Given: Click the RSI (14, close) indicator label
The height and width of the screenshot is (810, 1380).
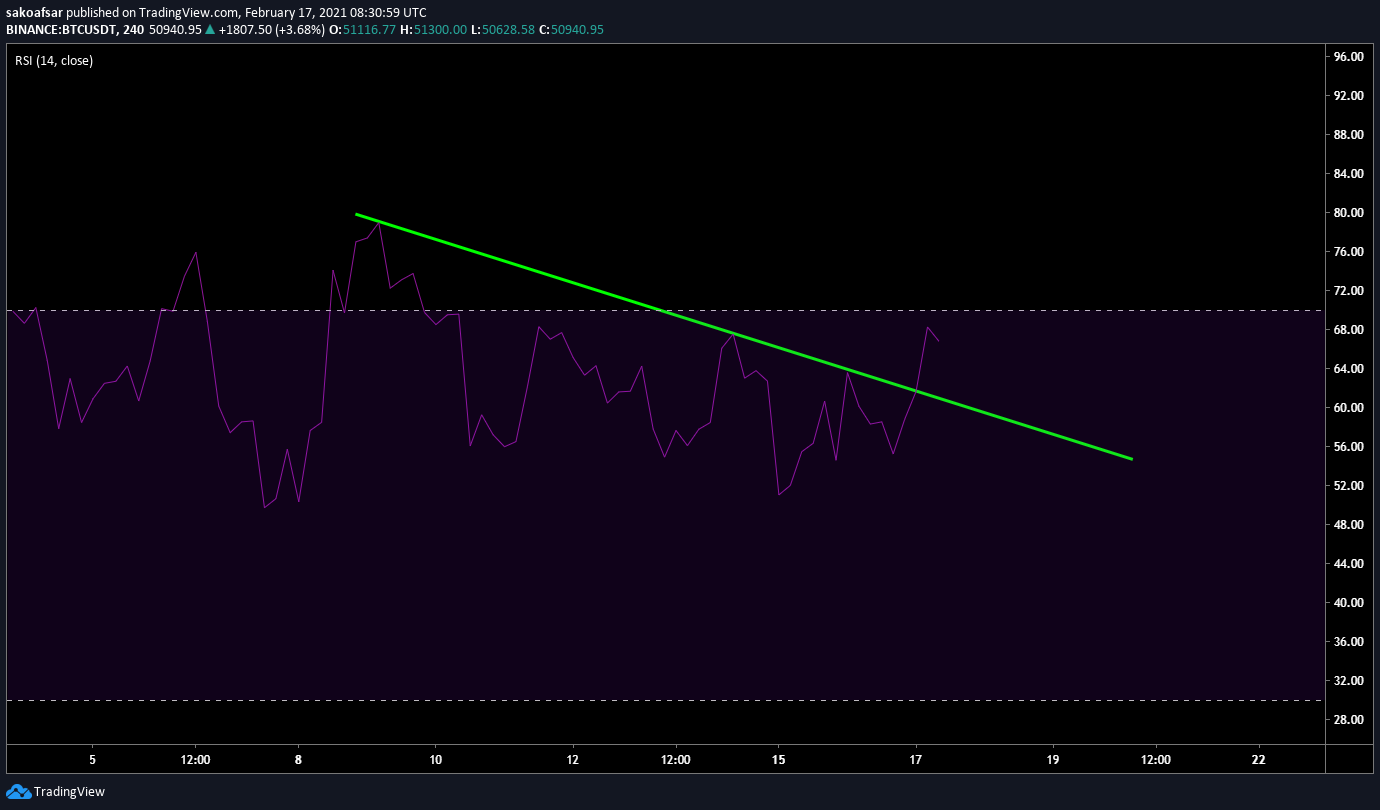Looking at the screenshot, I should coord(54,61).
